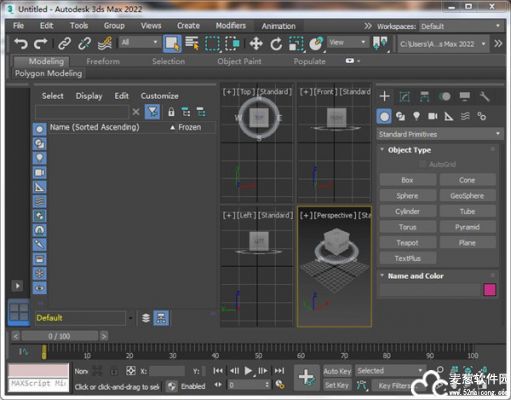The image size is (511, 400).
Task: Toggle Window/Crossing selection mode
Action: 233,44
